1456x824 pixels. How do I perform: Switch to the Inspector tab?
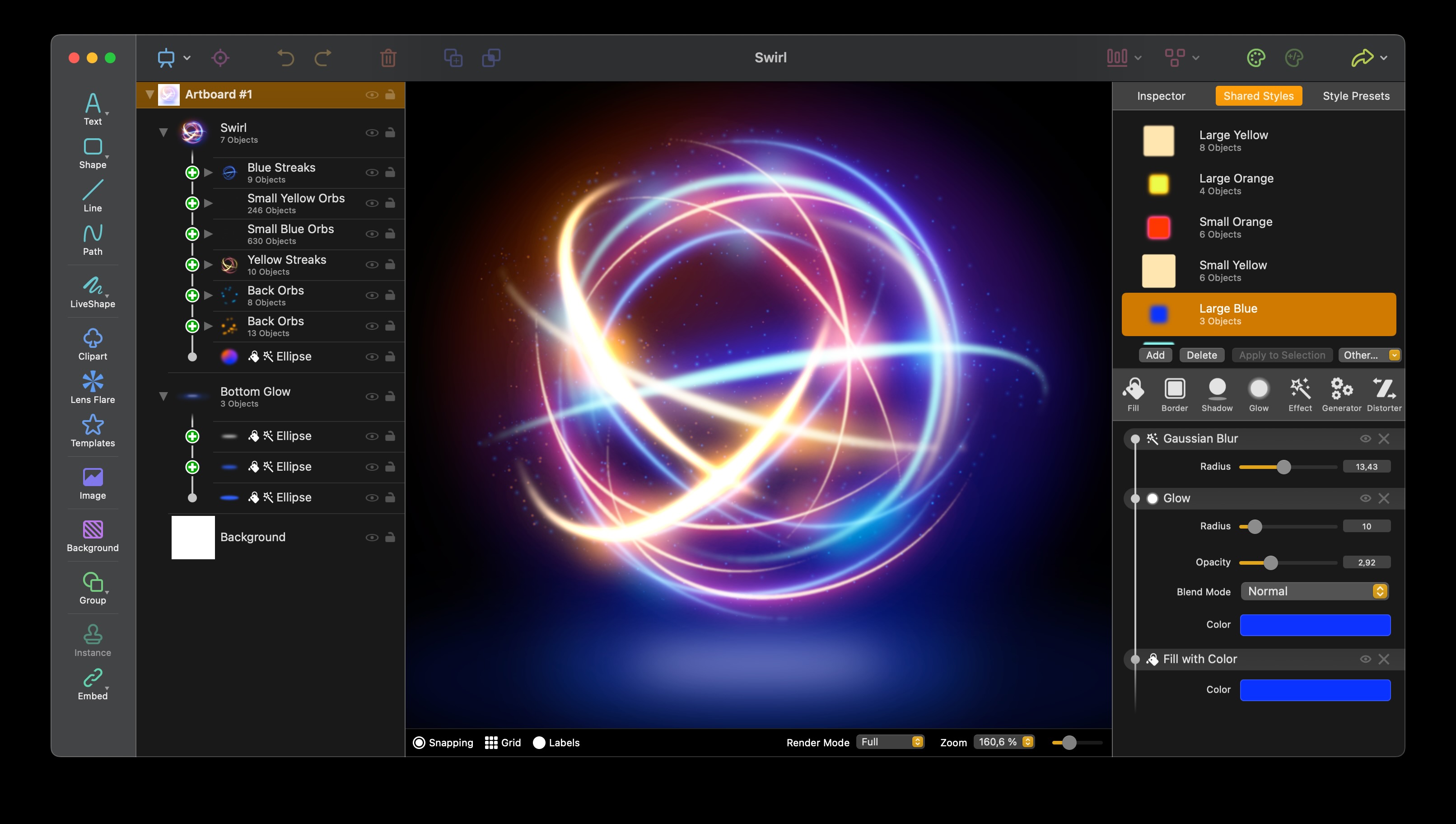pyautogui.click(x=1161, y=96)
